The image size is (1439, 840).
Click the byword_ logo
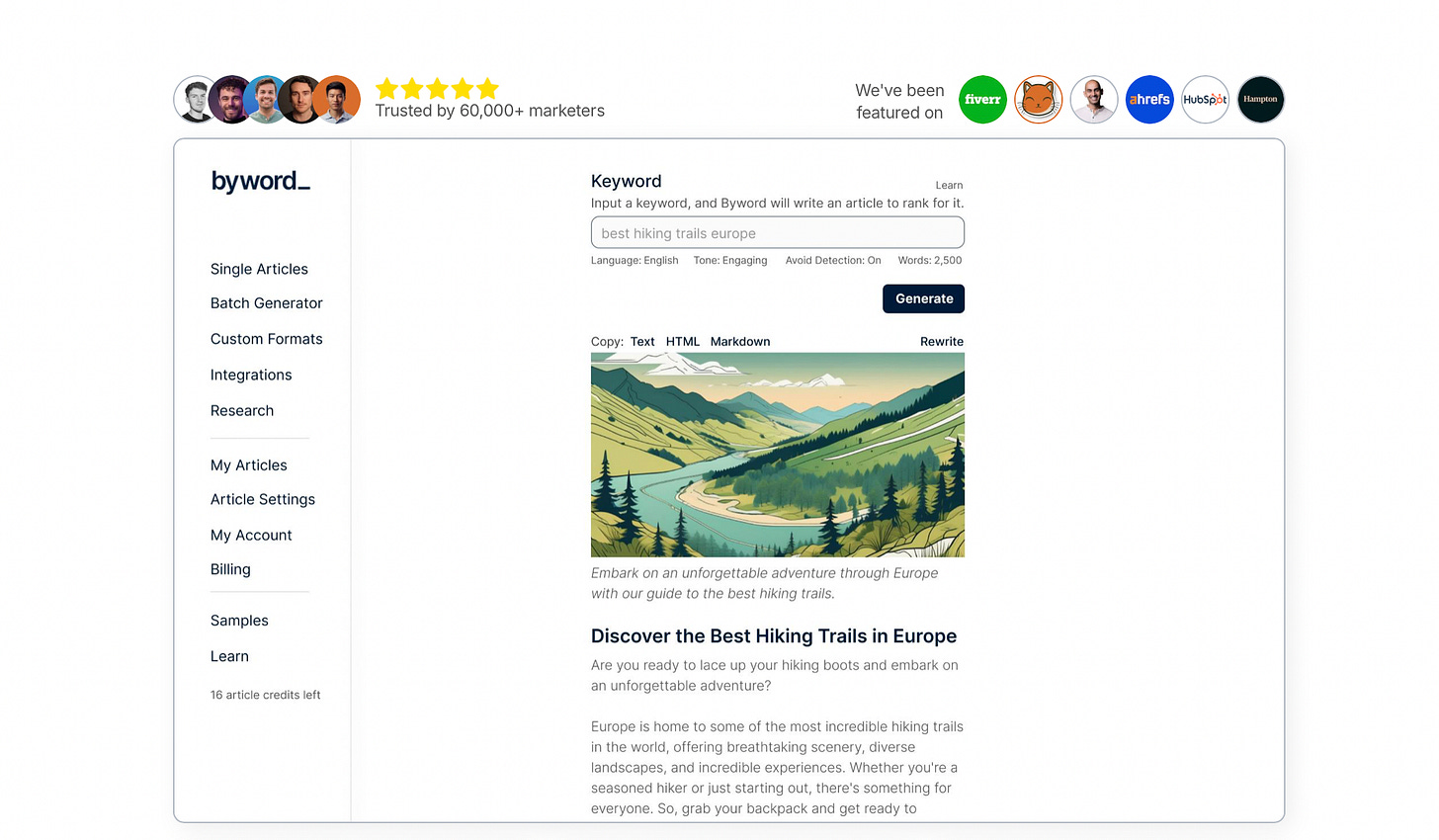click(261, 182)
